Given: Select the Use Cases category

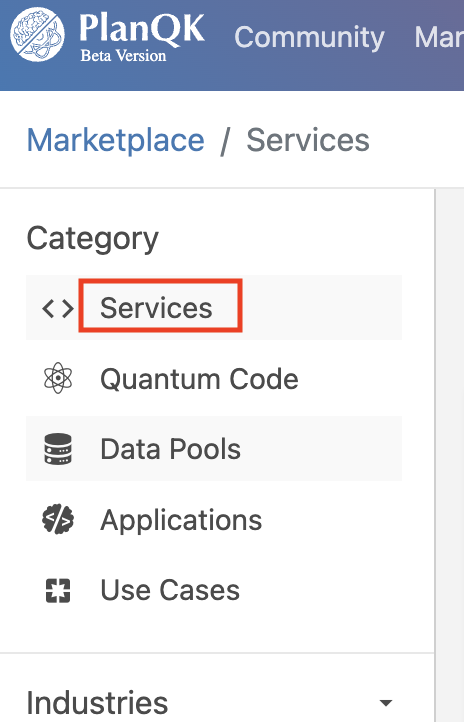Looking at the screenshot, I should tap(170, 590).
